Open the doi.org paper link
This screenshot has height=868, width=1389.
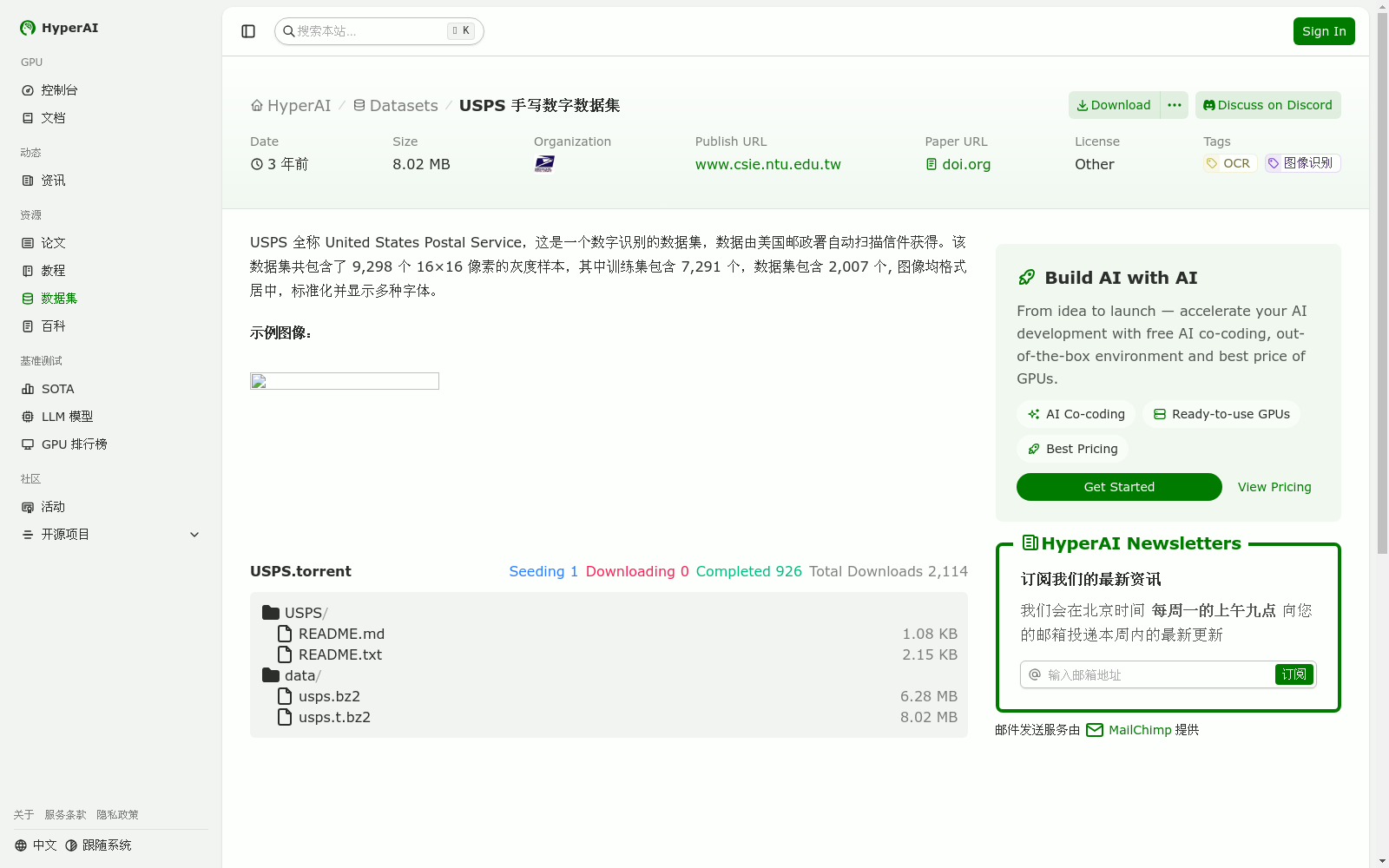coord(958,165)
